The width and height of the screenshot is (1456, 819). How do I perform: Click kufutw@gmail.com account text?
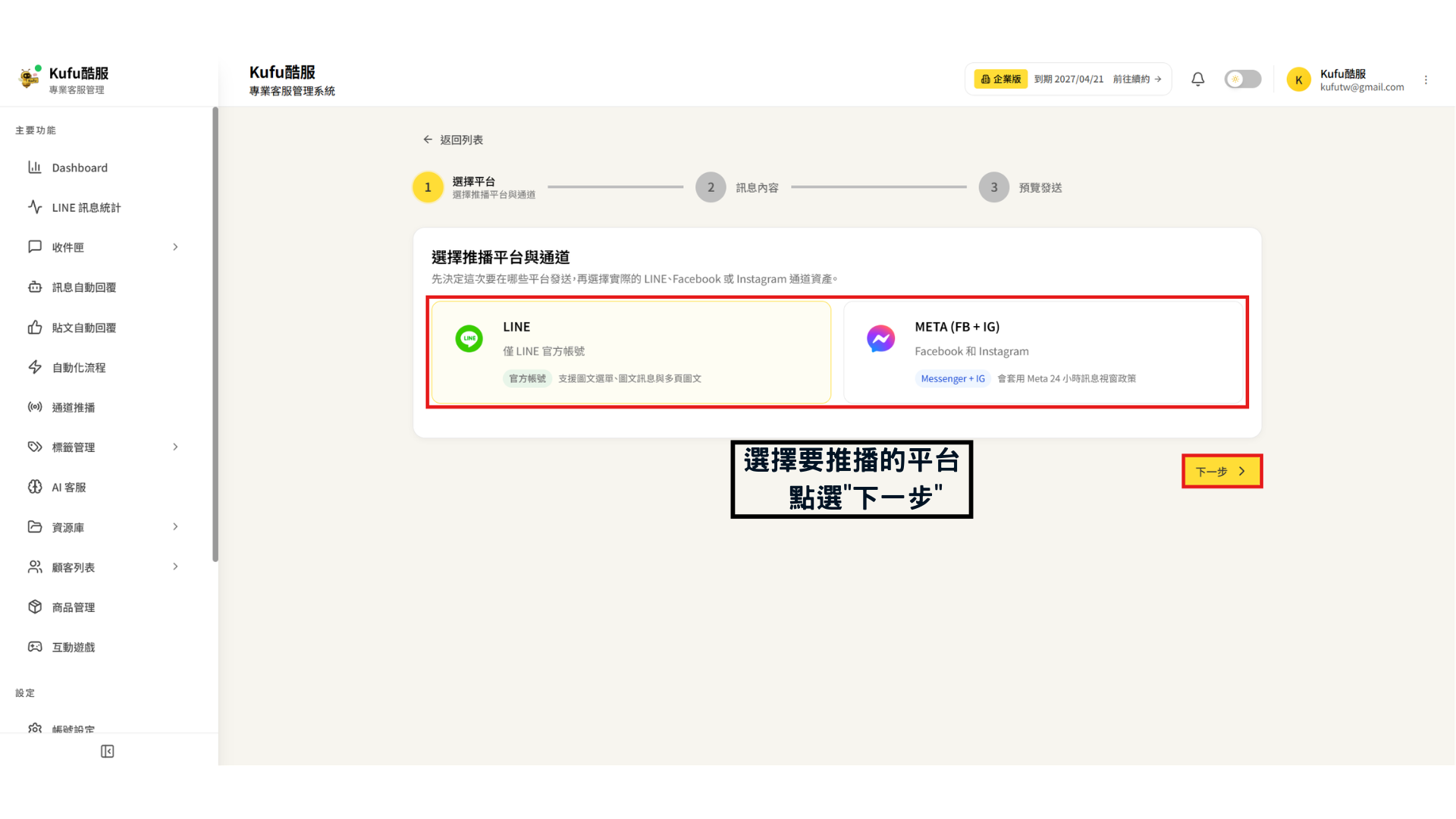1362,87
